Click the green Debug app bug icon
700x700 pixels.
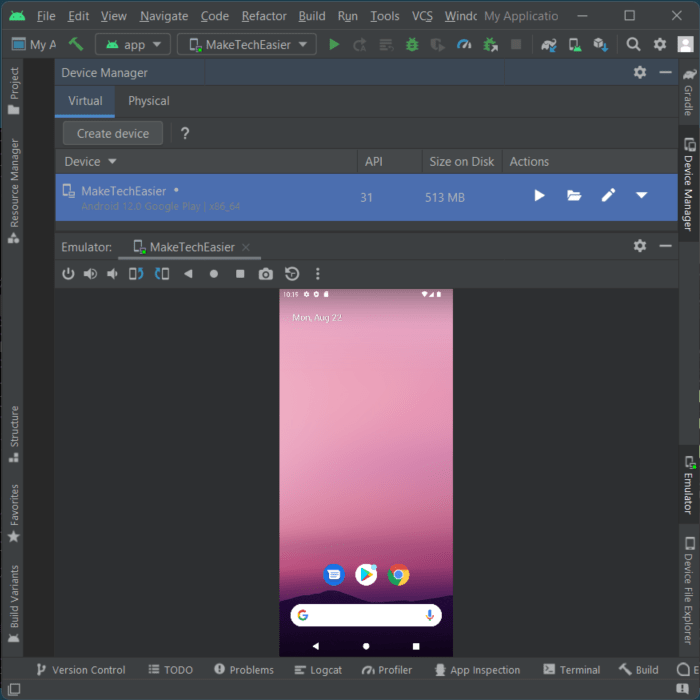[x=412, y=45]
